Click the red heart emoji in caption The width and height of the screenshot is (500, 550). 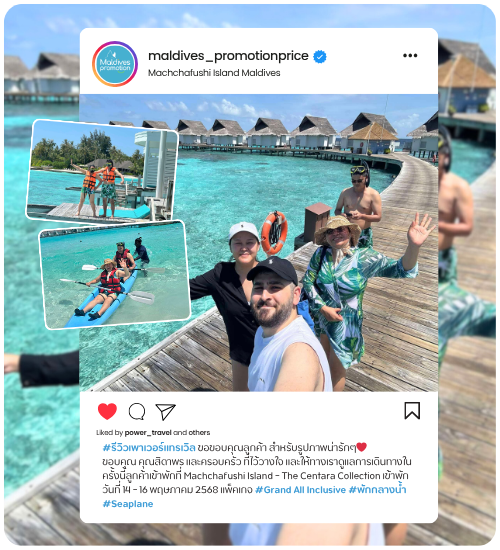[x=361, y=447]
